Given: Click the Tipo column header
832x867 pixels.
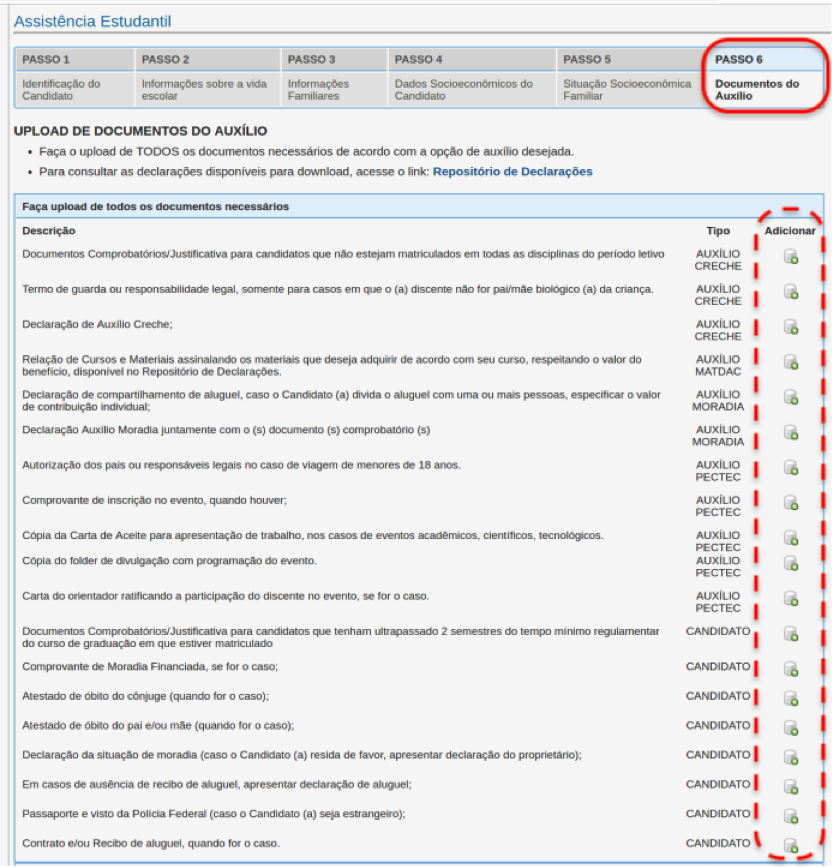Looking at the screenshot, I should pyautogui.click(x=718, y=231).
